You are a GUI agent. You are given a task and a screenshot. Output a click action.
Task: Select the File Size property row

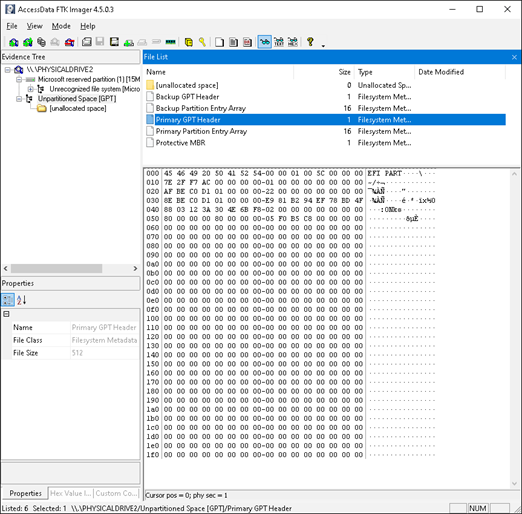tap(75, 353)
